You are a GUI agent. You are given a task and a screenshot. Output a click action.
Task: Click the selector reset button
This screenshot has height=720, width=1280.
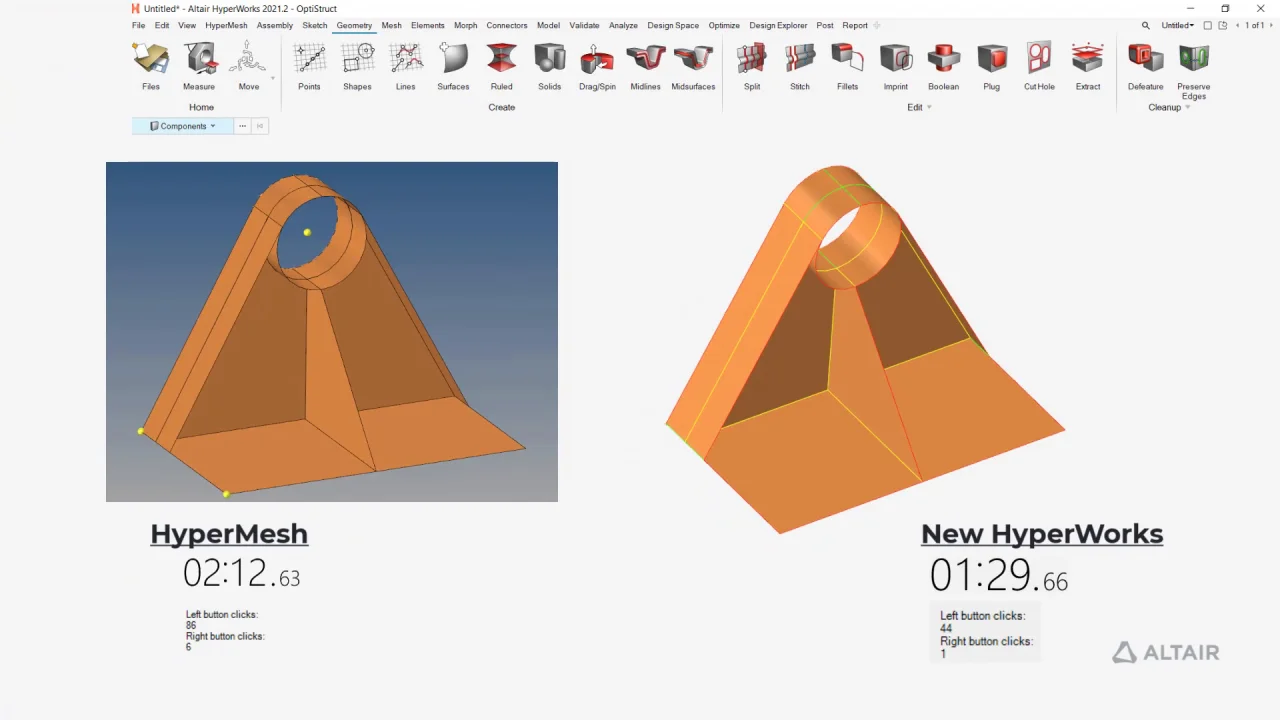coord(260,126)
